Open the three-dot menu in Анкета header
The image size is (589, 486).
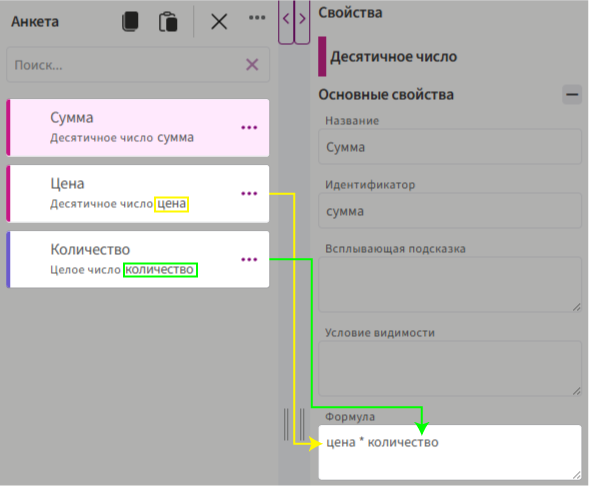point(257,17)
